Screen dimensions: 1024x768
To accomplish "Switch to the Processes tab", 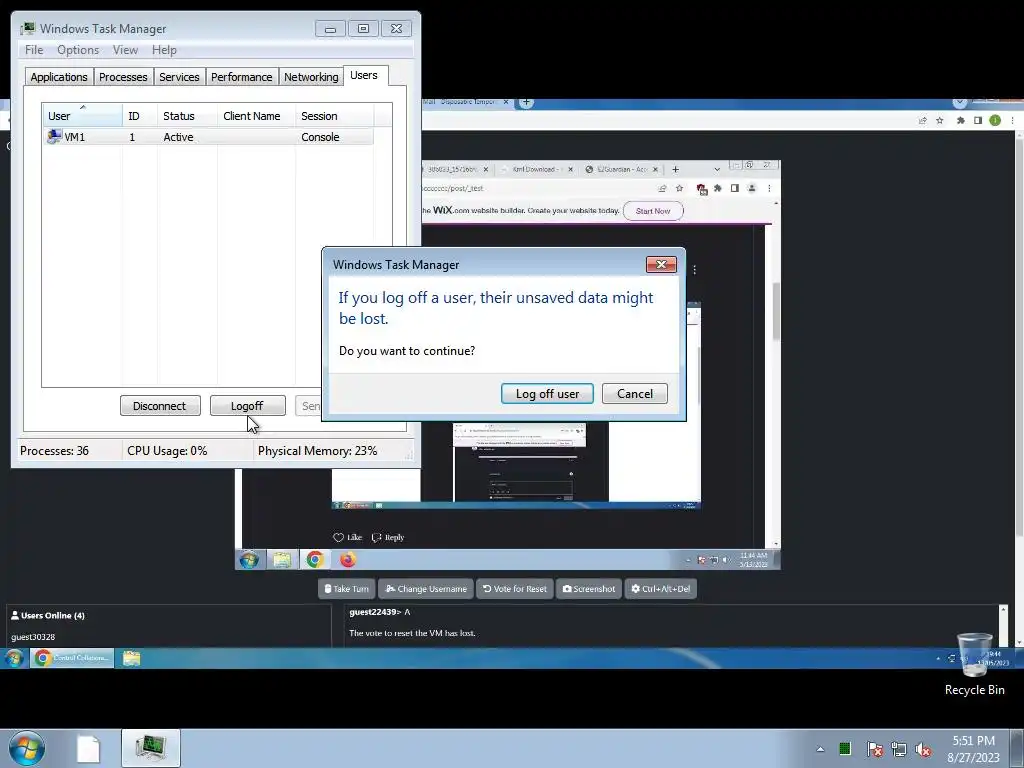I will click(123, 77).
